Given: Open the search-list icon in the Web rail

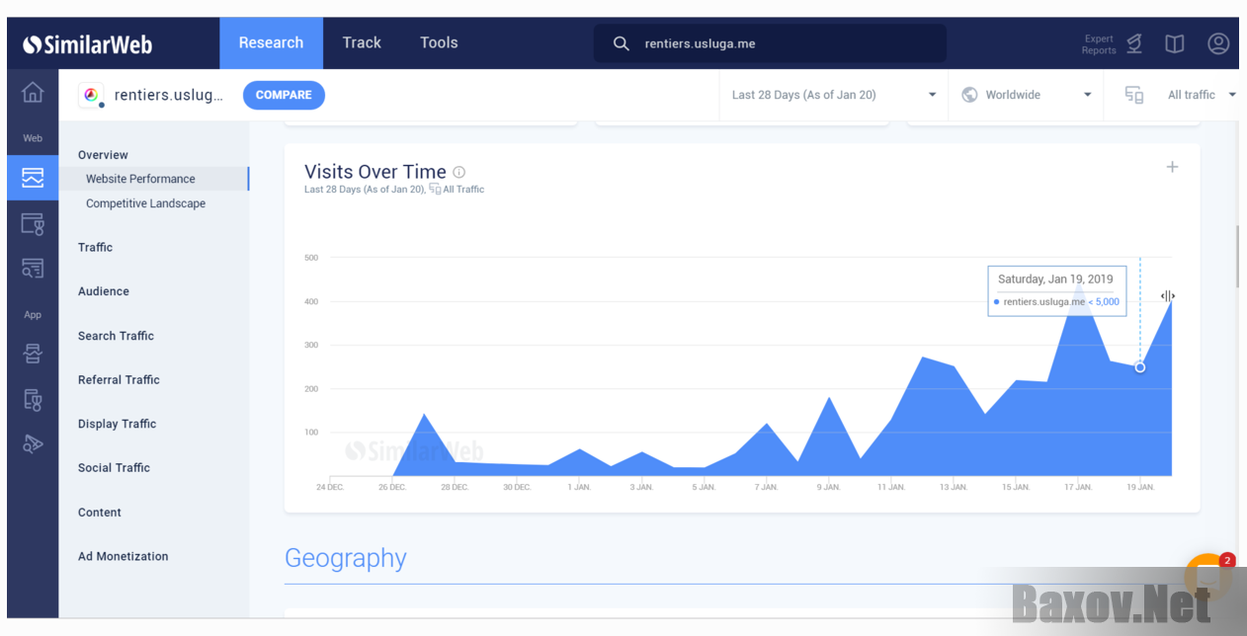Looking at the screenshot, I should click(33, 268).
